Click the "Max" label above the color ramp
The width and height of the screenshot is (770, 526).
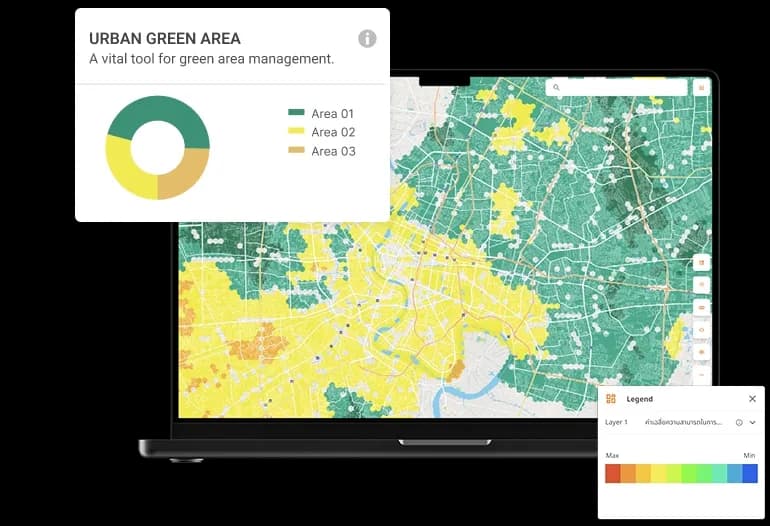tap(612, 455)
